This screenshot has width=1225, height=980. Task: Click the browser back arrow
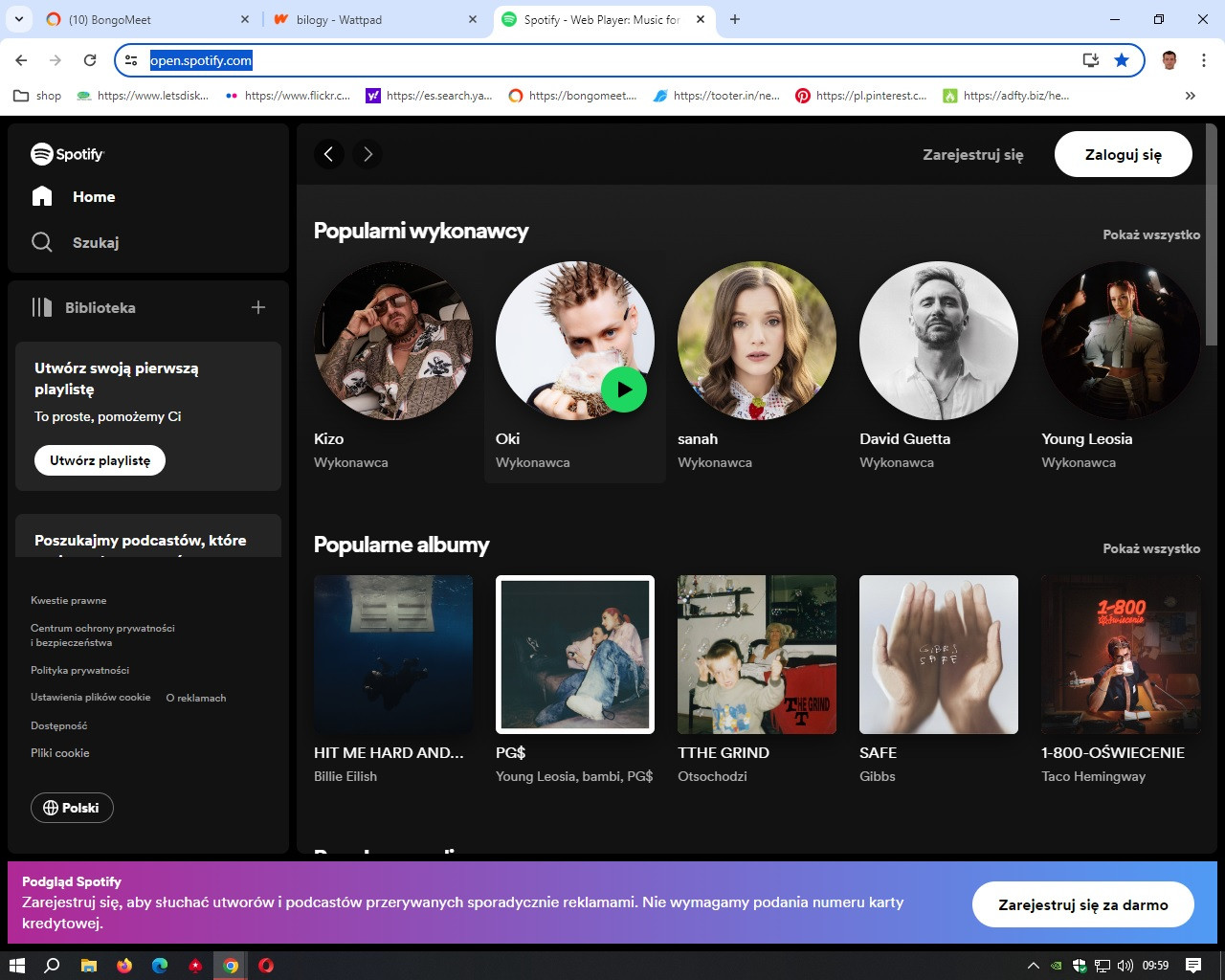pos(21,60)
